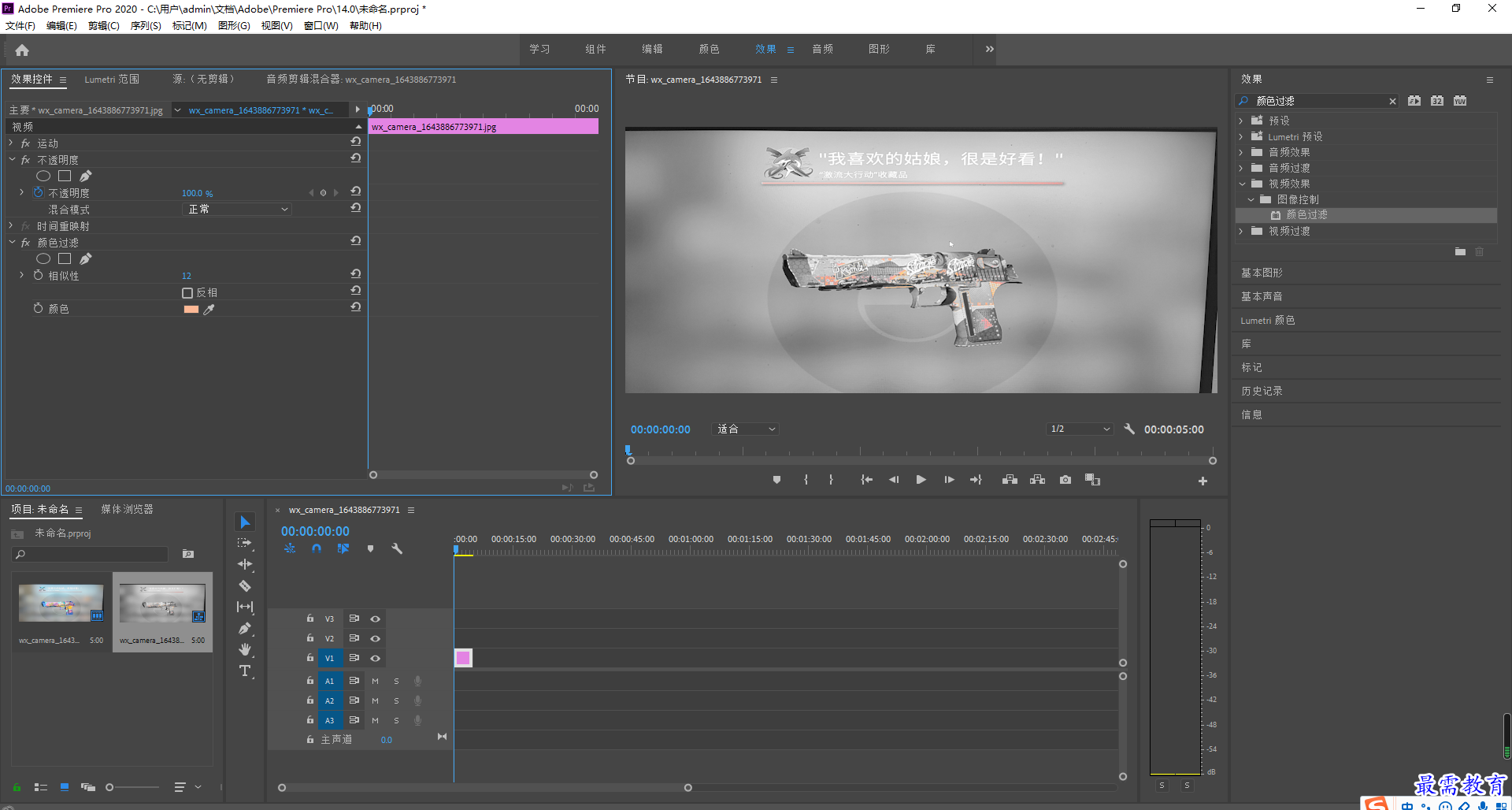Reset the 相似性 parameter
Viewport: 1512px width, 810px height.
click(356, 274)
